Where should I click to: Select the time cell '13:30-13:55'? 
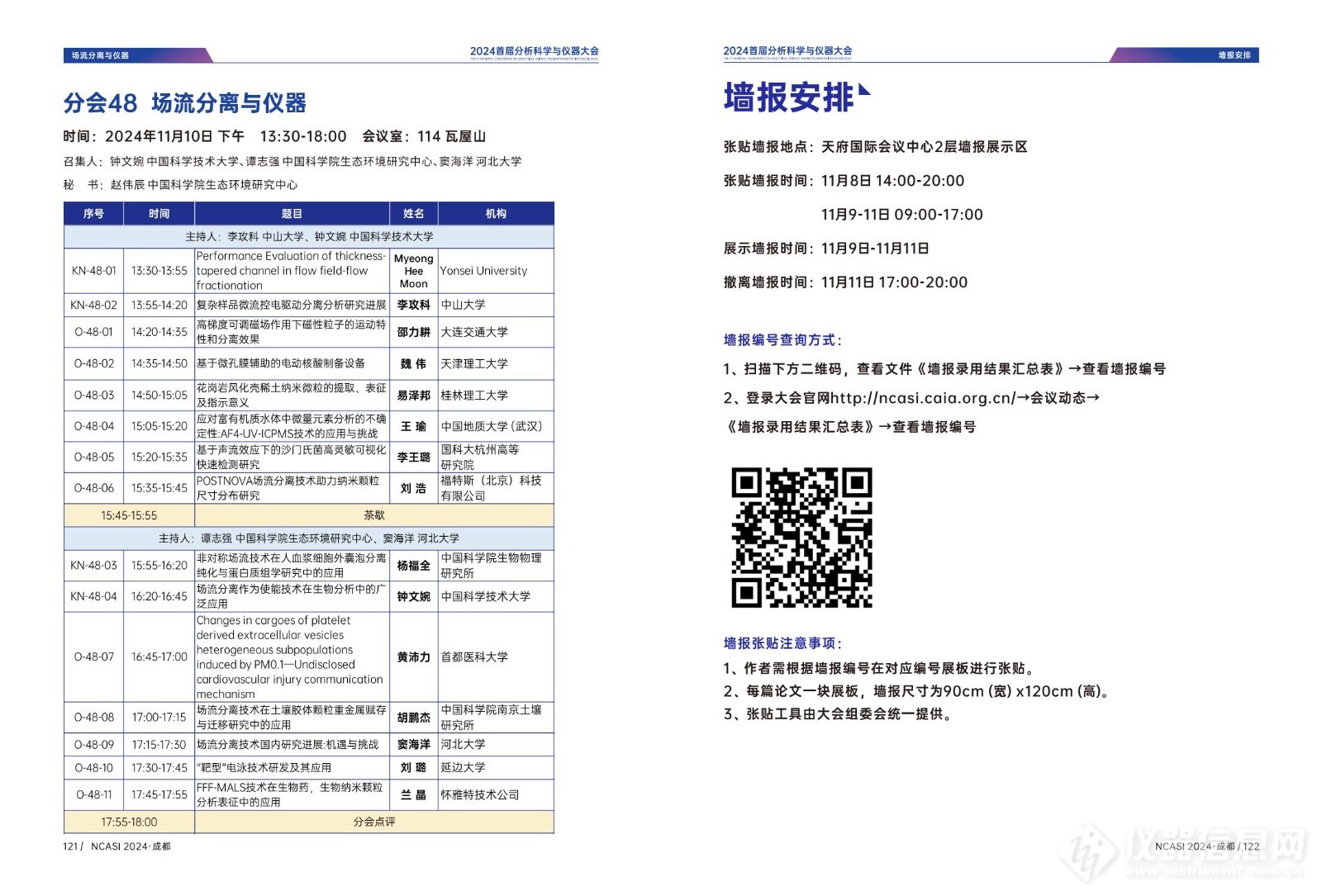(x=159, y=271)
